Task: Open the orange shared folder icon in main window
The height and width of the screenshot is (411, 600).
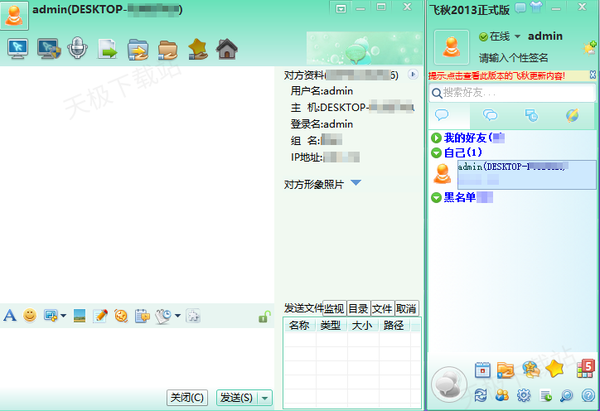Action: pos(505,370)
